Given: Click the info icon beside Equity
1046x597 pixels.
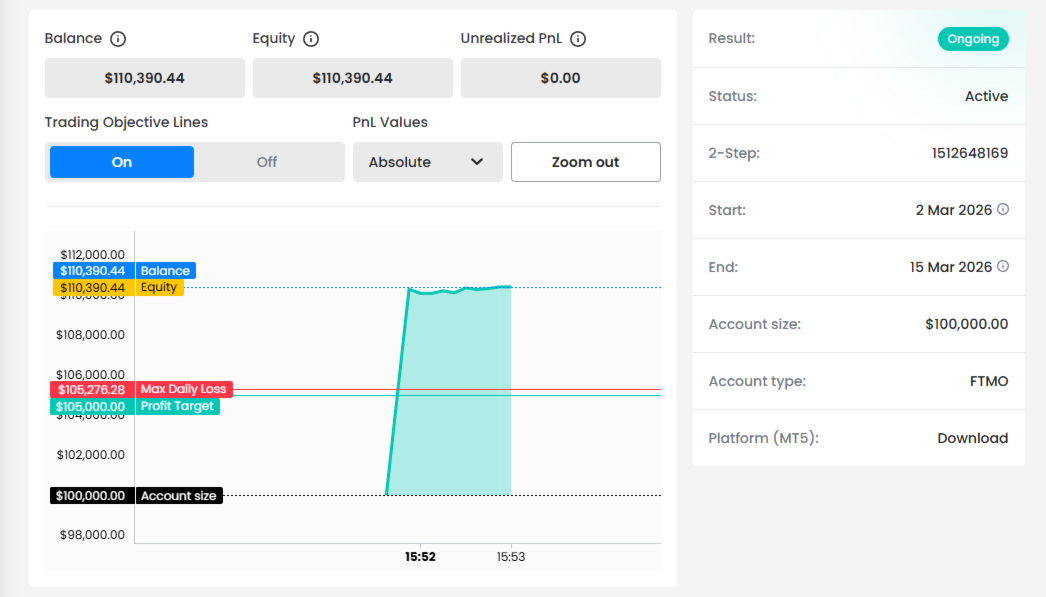Looking at the screenshot, I should (311, 39).
